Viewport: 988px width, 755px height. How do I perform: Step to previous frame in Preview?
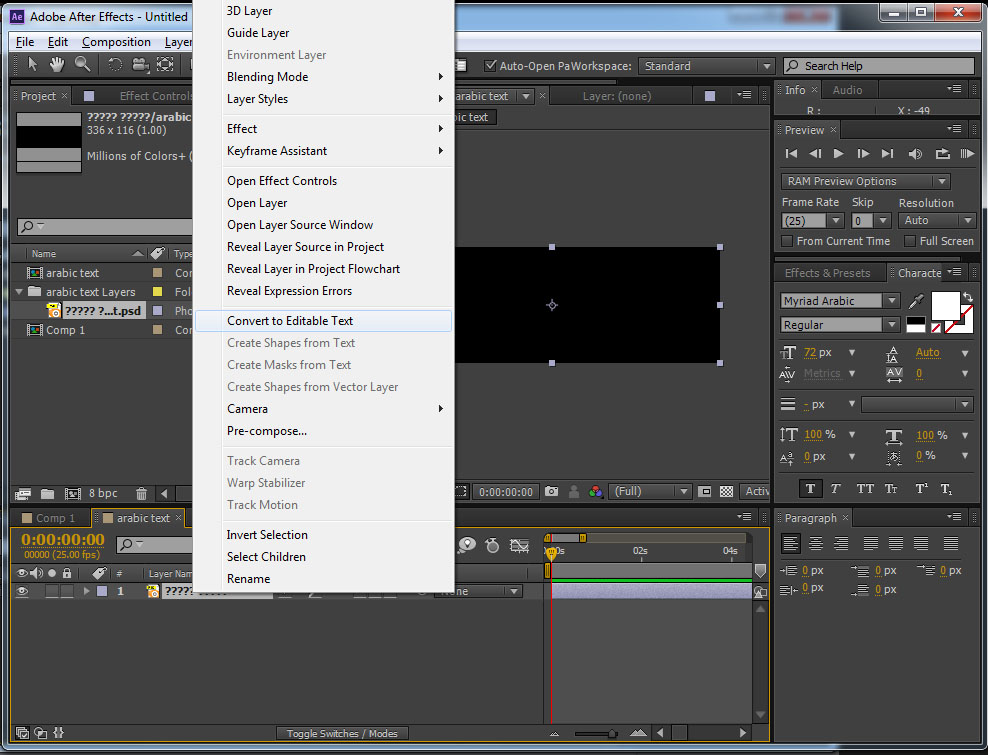click(815, 153)
